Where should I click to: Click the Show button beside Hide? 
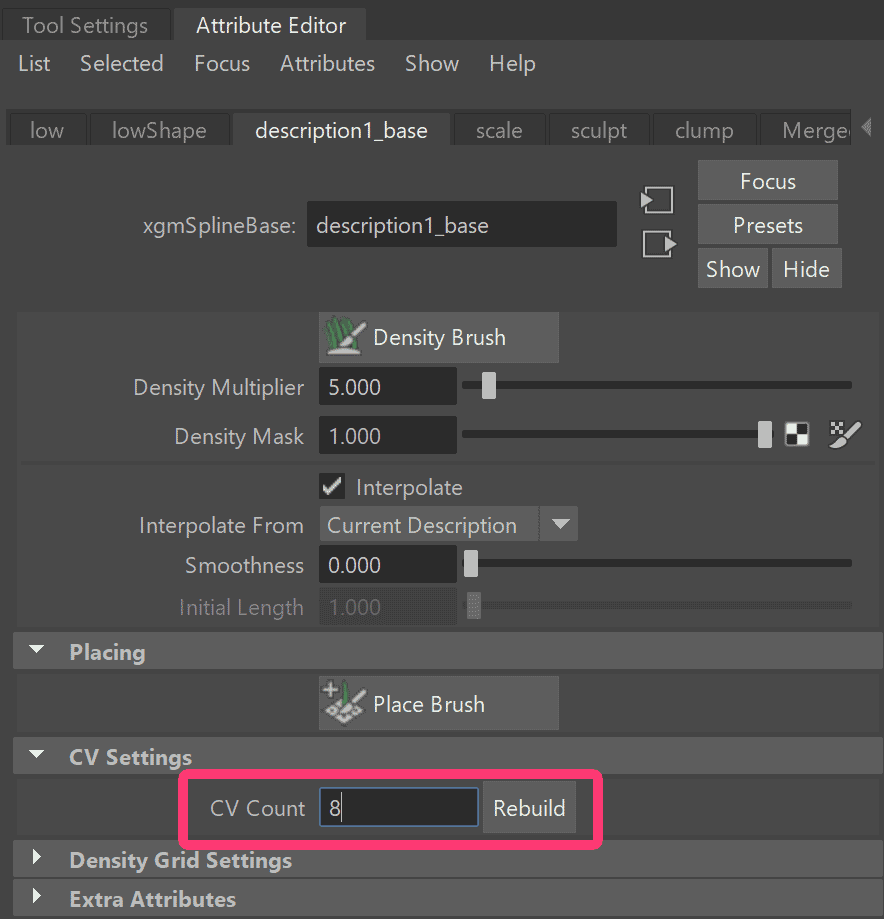click(733, 269)
